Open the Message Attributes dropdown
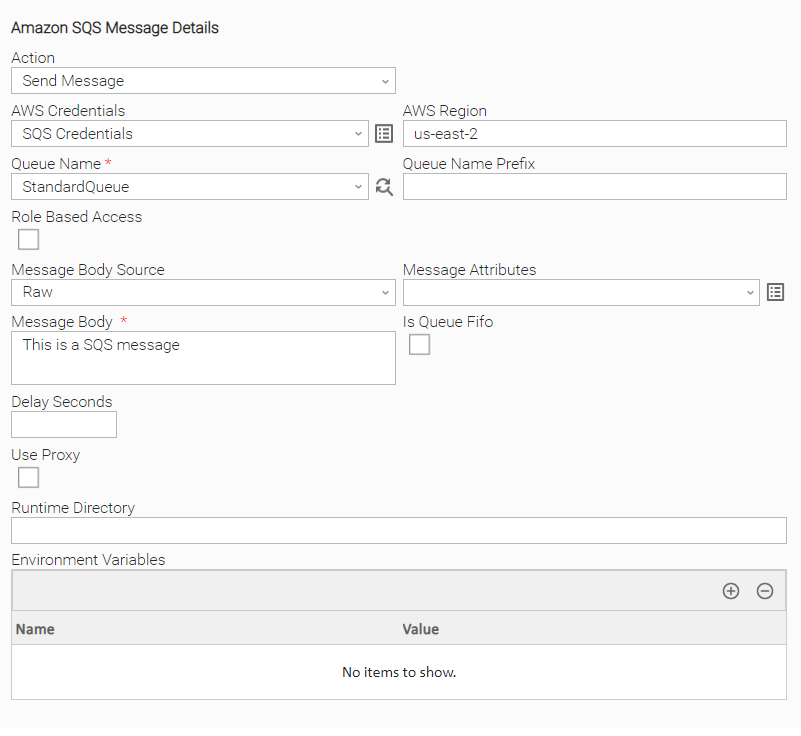This screenshot has height=736, width=801. click(581, 293)
